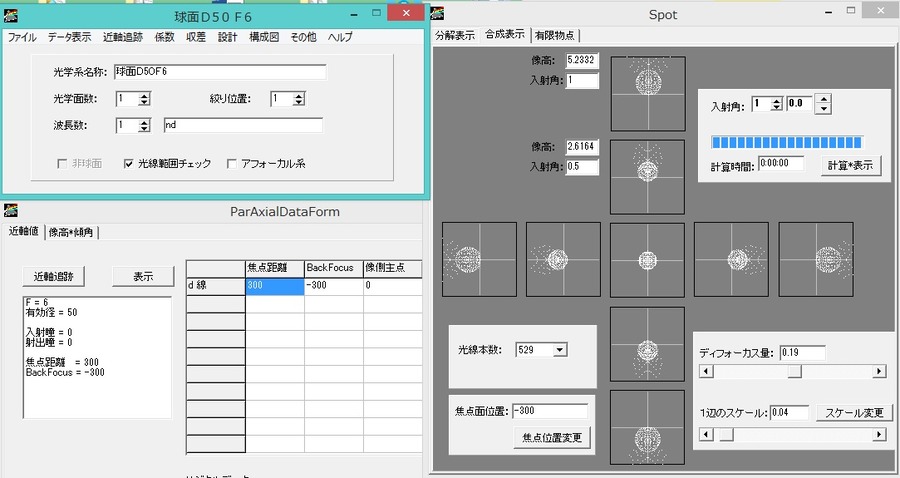
Task: Click the ディフォーカス量 field showing 0.19
Action: (x=802, y=353)
